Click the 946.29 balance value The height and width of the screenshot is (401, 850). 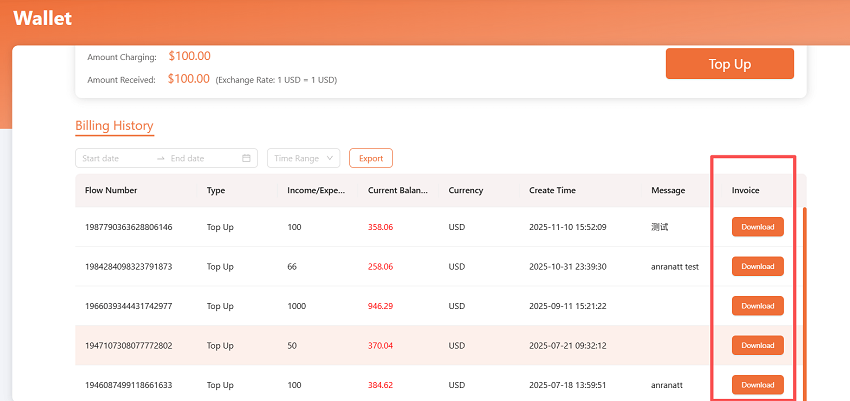tap(380, 306)
